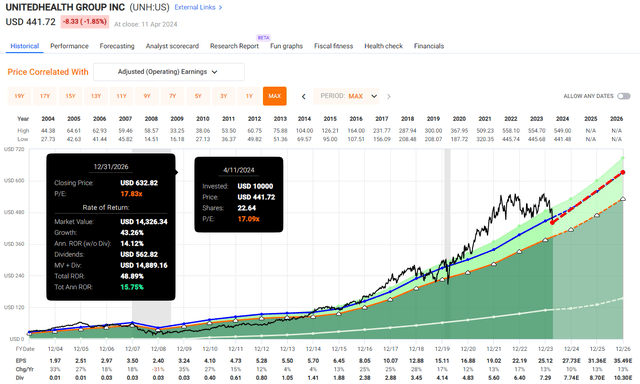Open the Financials tab
640x384 pixels.
pyautogui.click(x=429, y=46)
